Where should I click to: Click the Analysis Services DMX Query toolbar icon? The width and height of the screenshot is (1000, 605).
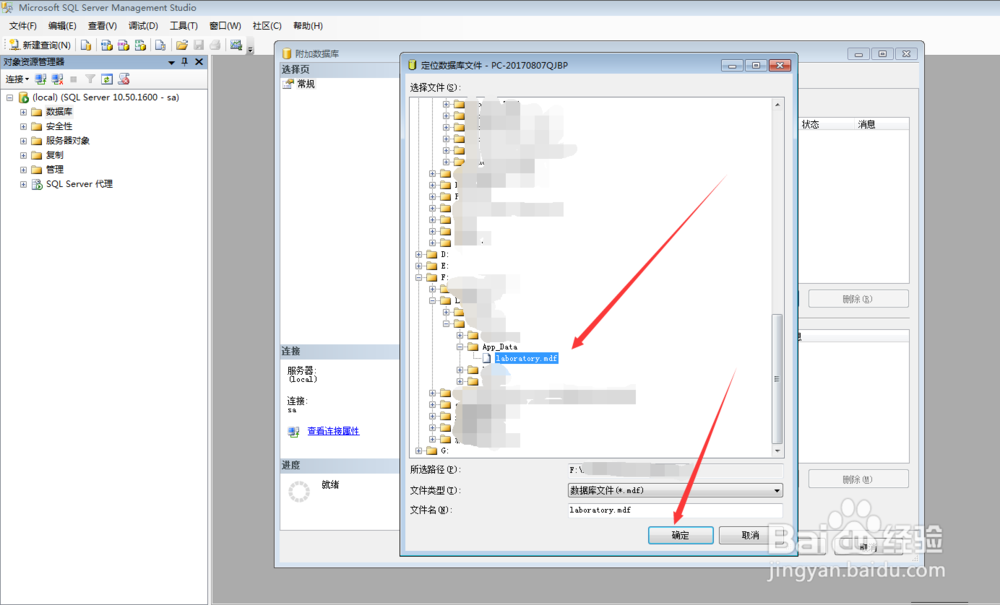click(x=123, y=45)
